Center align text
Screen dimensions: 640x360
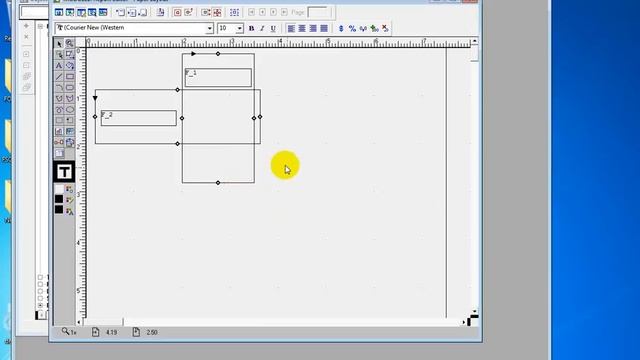[302, 28]
